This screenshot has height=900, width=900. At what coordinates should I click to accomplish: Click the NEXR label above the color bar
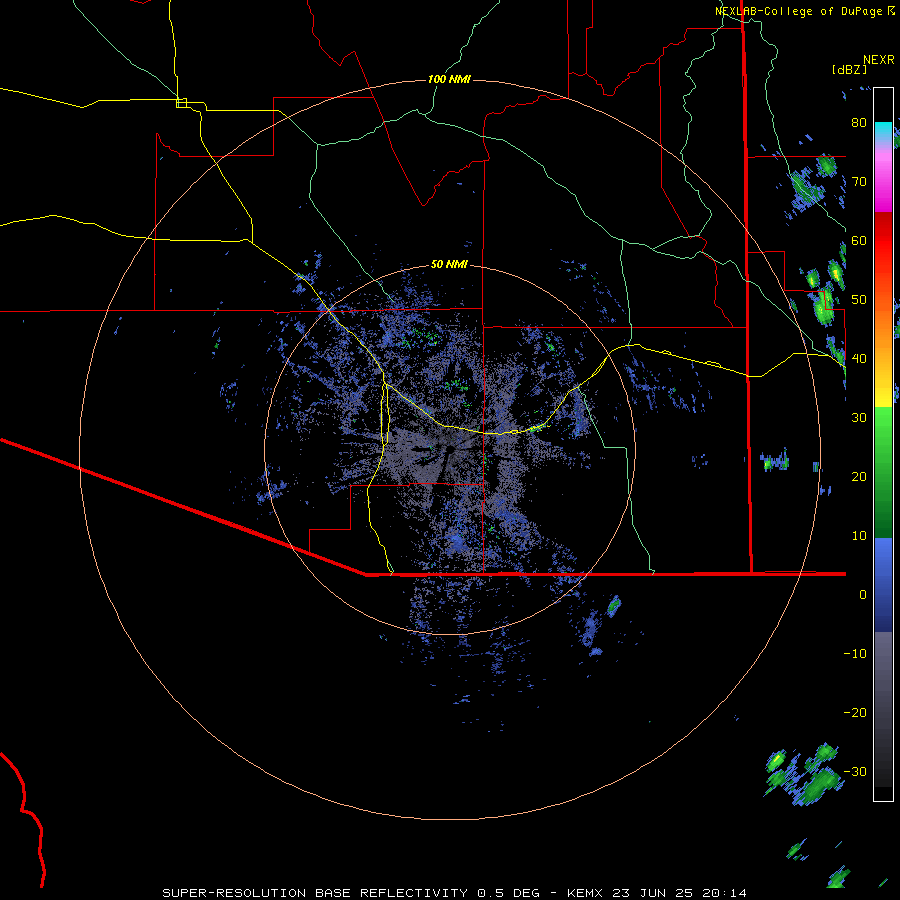[879, 60]
